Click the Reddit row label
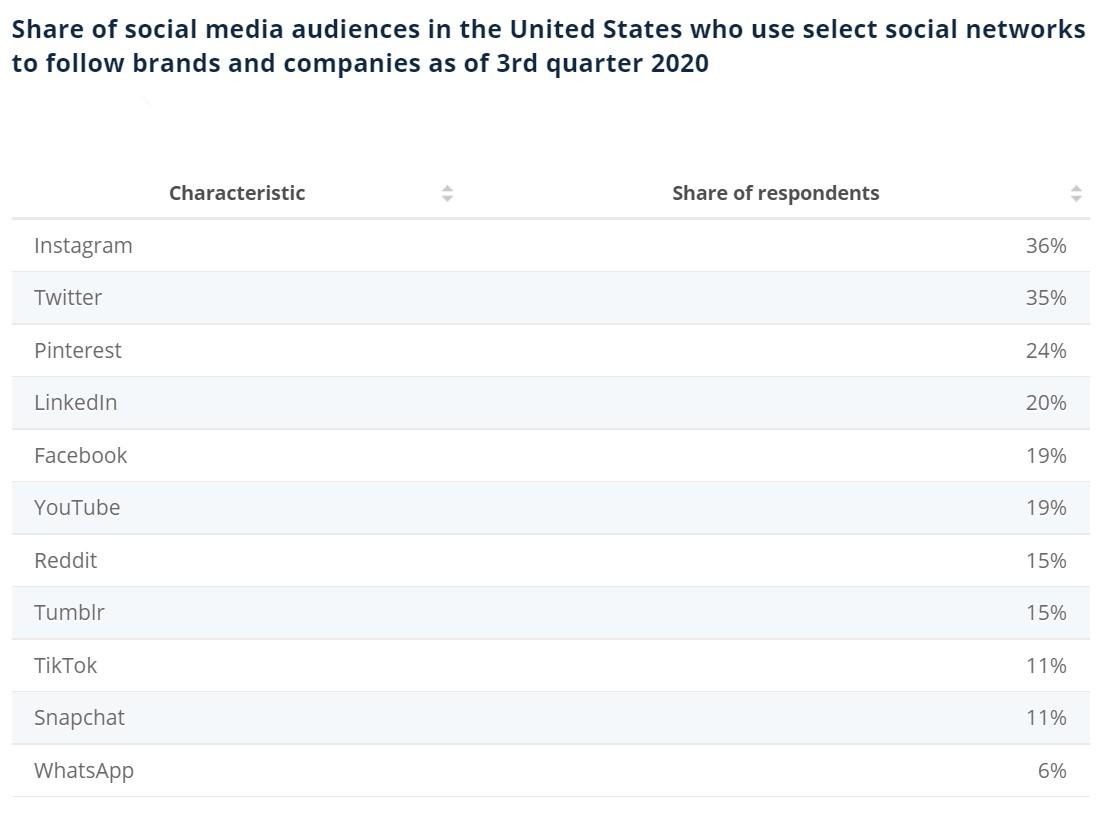The image size is (1105, 813). click(65, 561)
